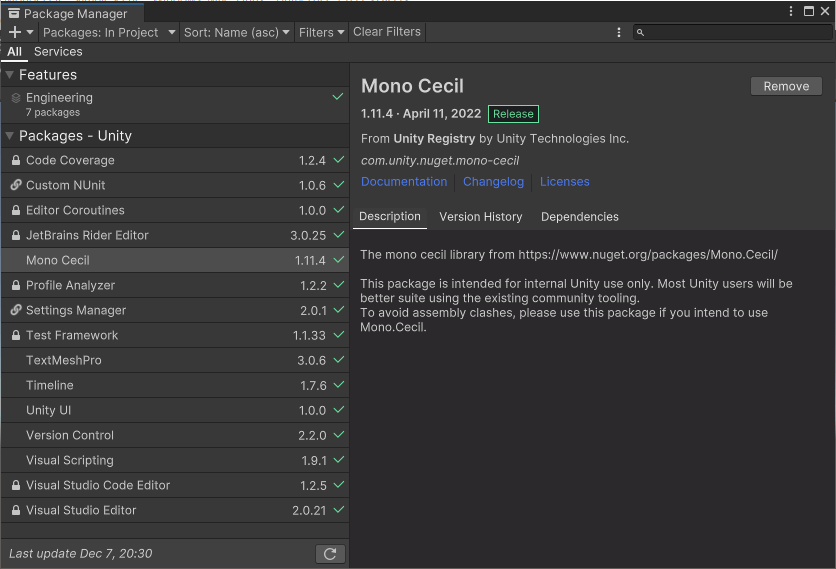Select the Profile Analyzer package
The height and width of the screenshot is (569, 836).
175,285
